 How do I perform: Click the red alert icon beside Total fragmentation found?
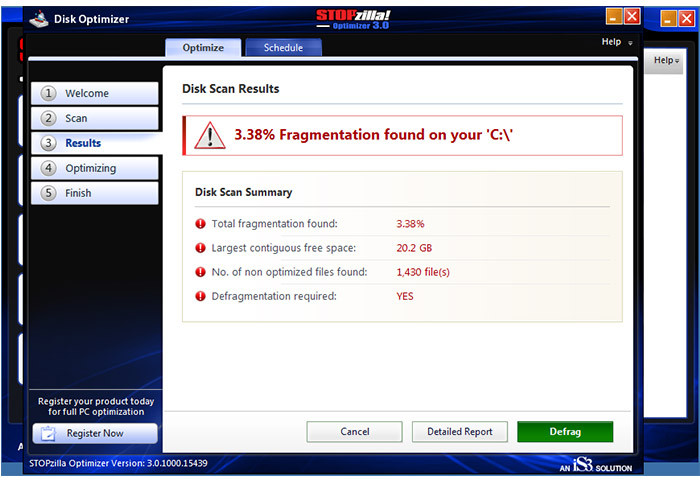pos(200,224)
